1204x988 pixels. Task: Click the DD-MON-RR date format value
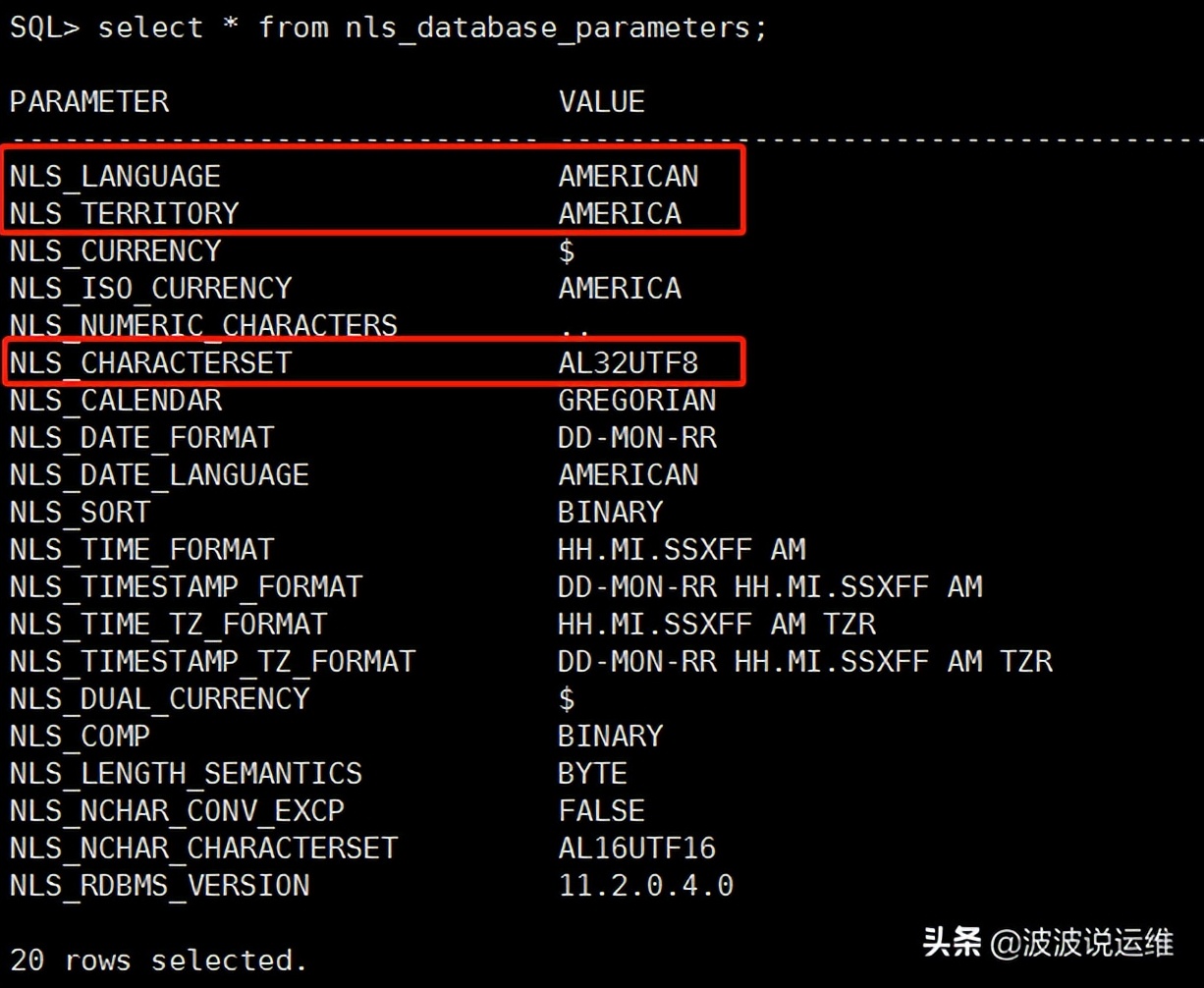click(637, 437)
